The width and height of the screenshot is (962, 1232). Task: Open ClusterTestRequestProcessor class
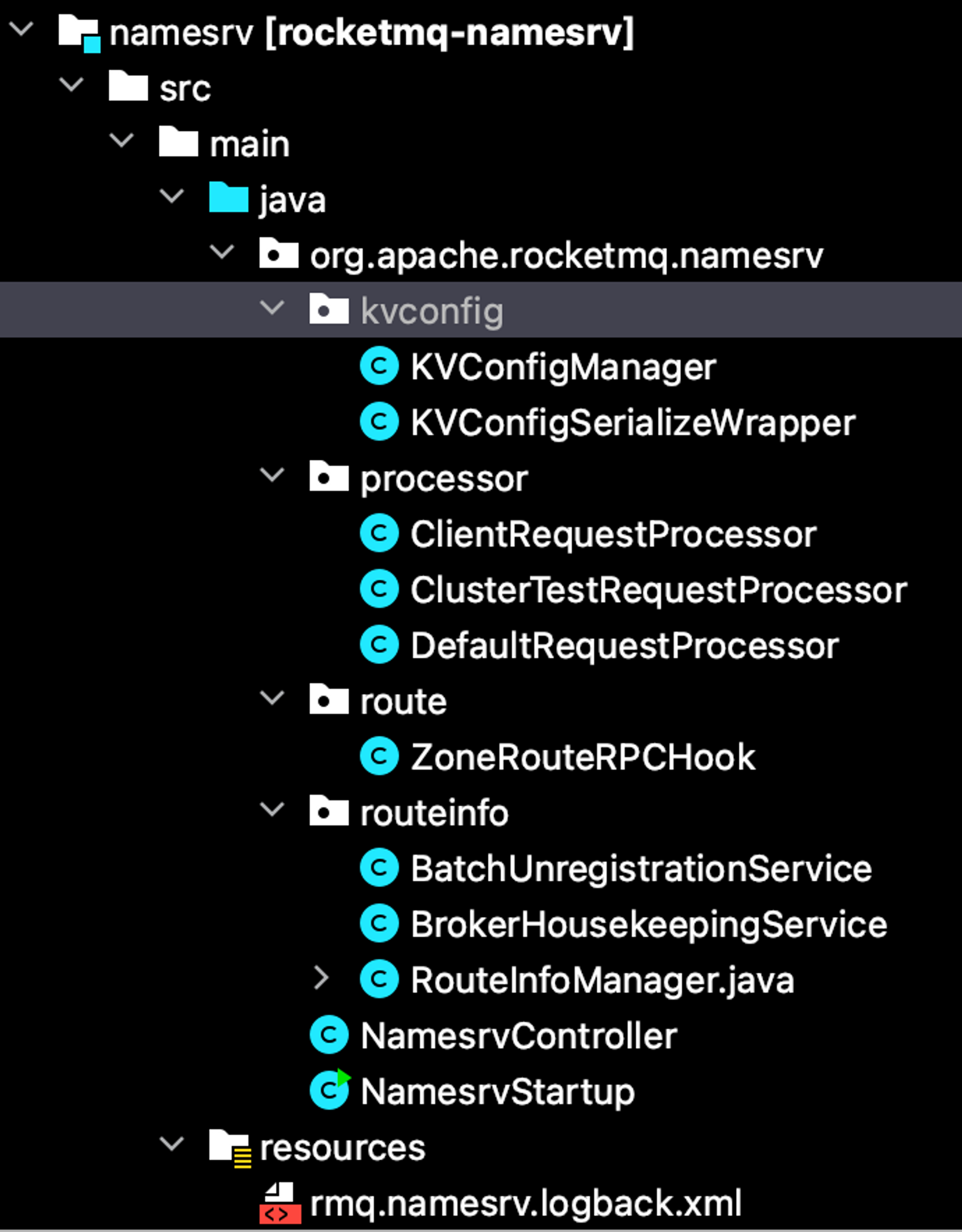point(658,590)
